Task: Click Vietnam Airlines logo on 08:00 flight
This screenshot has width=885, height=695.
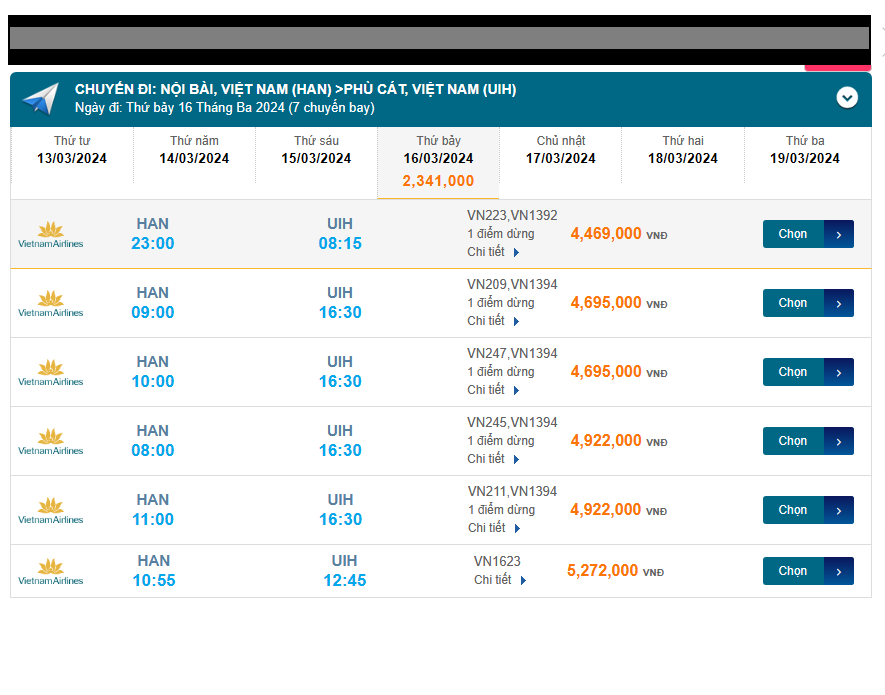Action: click(x=51, y=442)
